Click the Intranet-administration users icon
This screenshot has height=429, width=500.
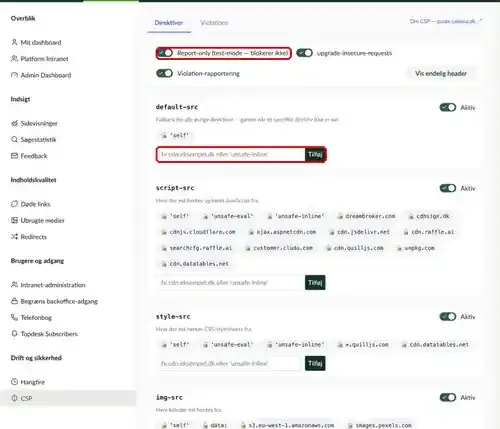(x=14, y=285)
